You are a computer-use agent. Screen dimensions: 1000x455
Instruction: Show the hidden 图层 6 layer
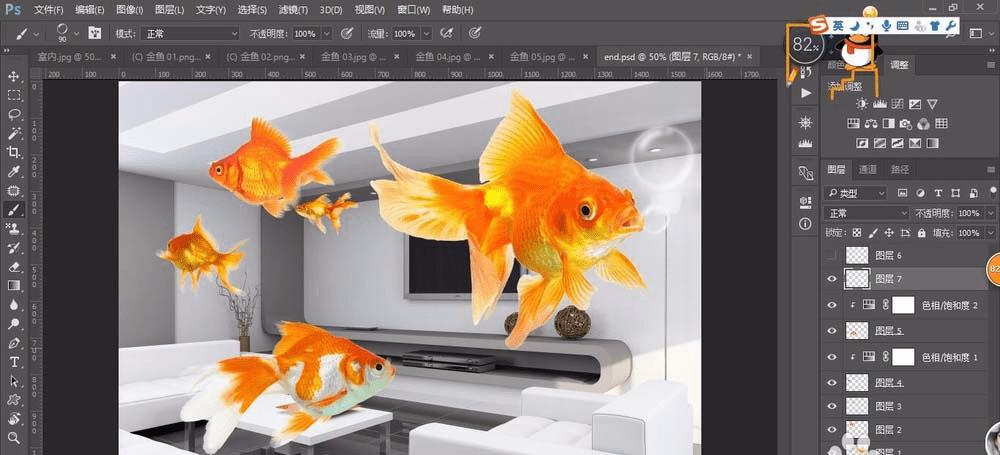tap(832, 255)
